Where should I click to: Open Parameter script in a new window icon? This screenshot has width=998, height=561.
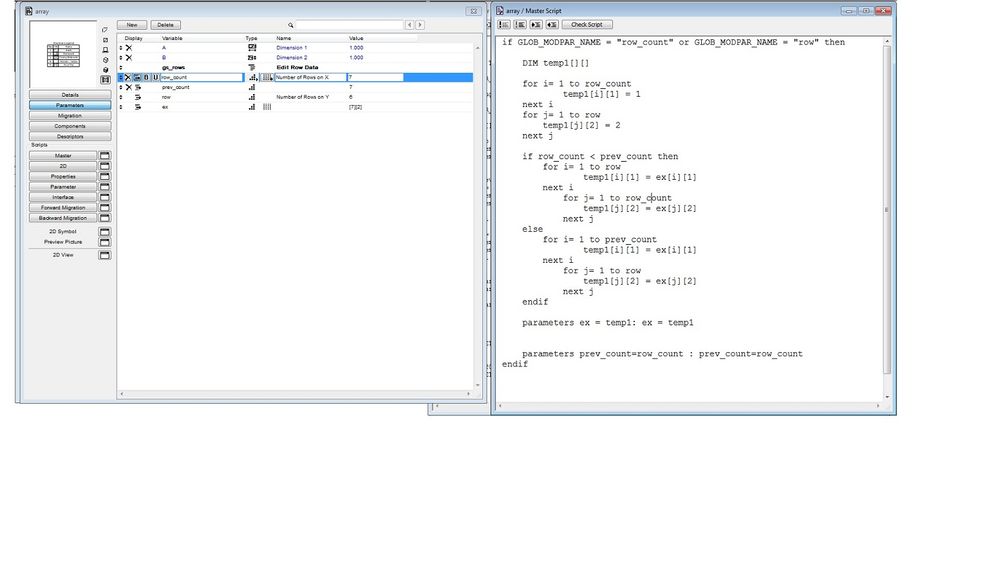(105, 187)
